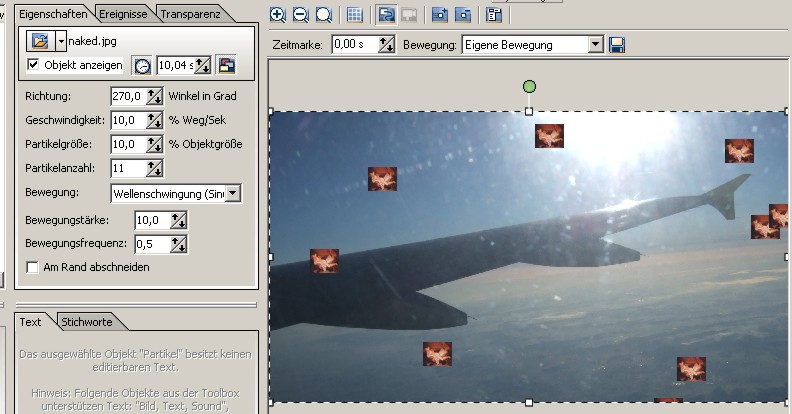Click the add keyframe icon in toolbar
This screenshot has height=414, width=792.
439,15
